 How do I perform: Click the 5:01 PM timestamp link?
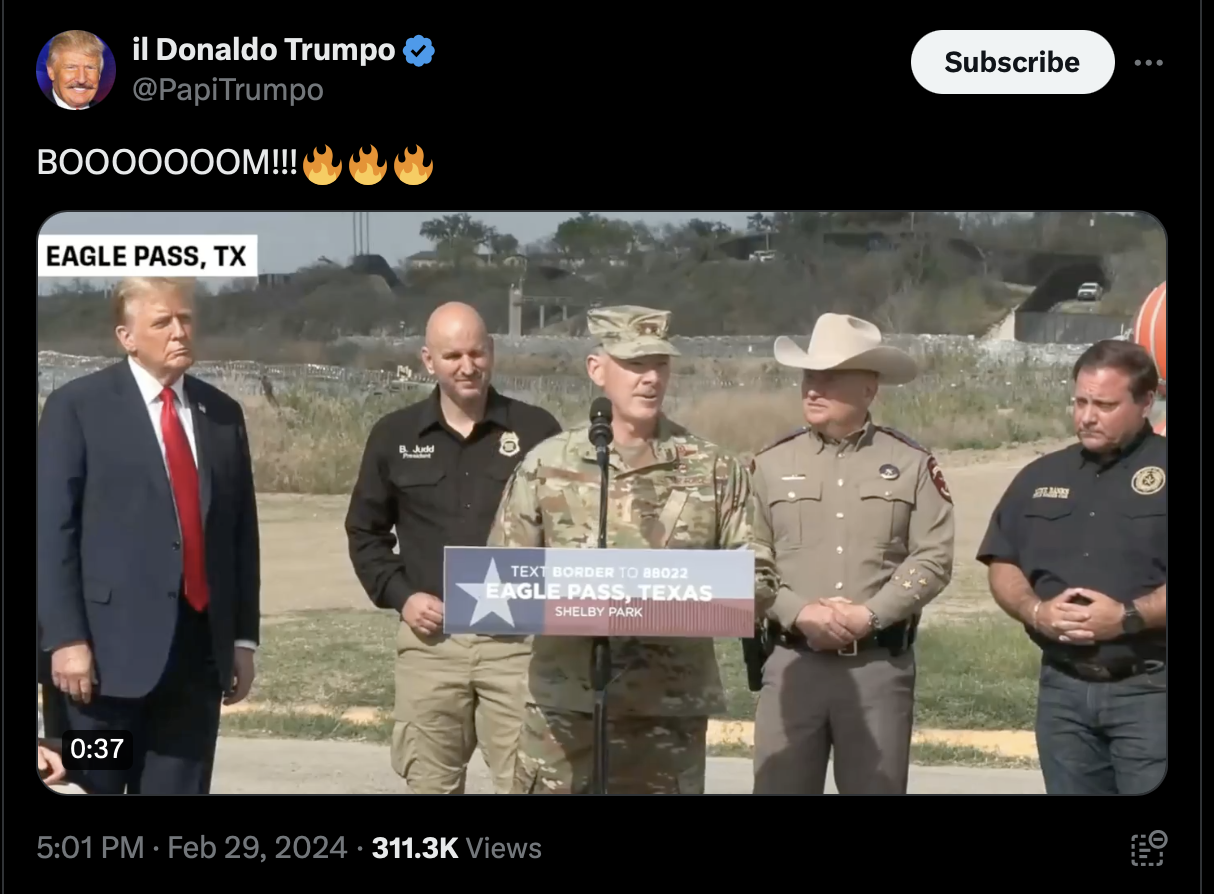coord(91,848)
